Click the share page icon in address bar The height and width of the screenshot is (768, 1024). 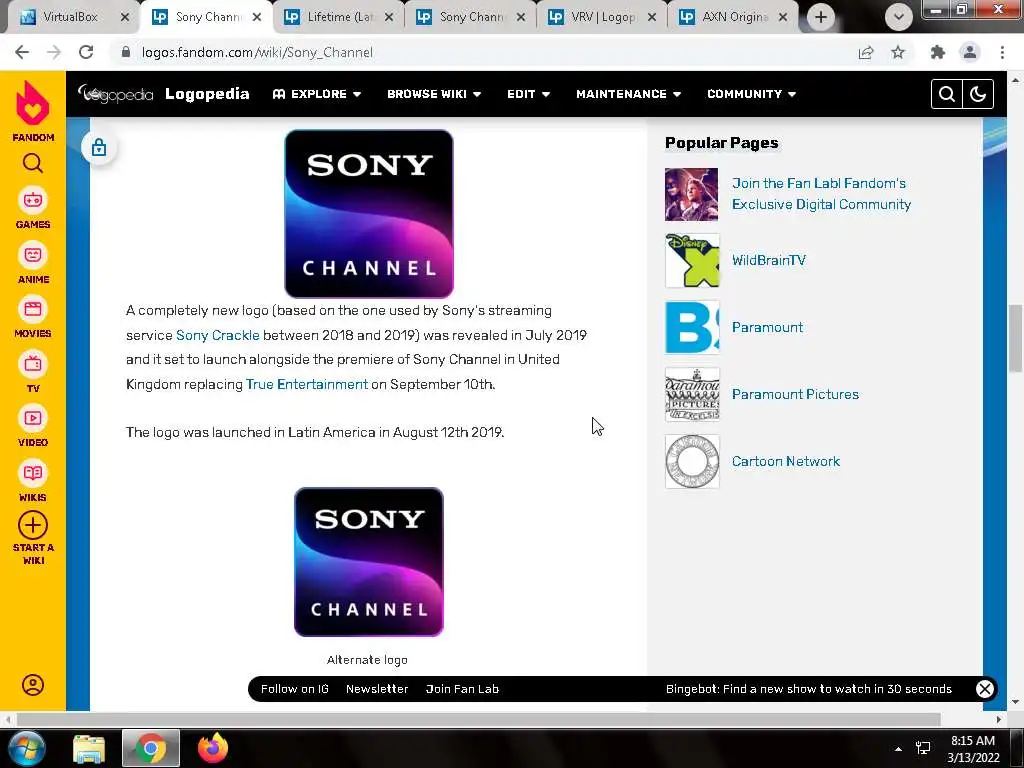click(x=866, y=52)
